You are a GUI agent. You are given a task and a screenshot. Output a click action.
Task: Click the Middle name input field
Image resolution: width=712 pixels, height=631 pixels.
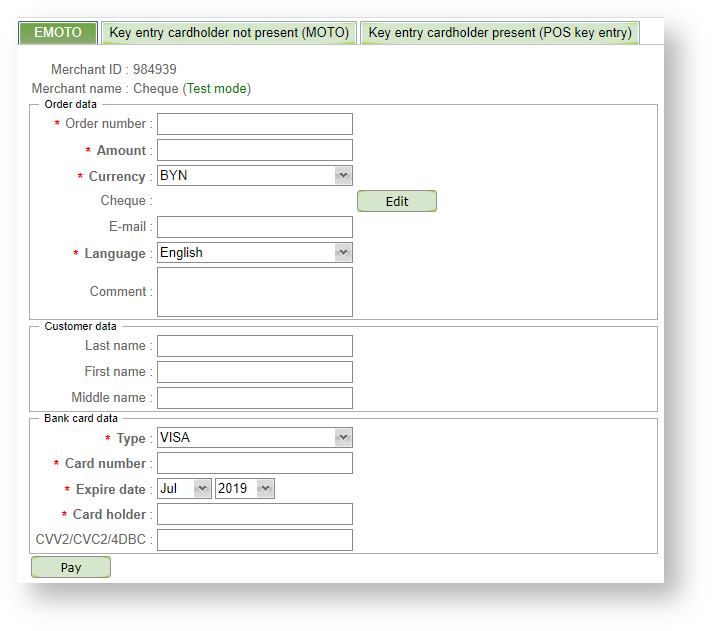point(255,398)
